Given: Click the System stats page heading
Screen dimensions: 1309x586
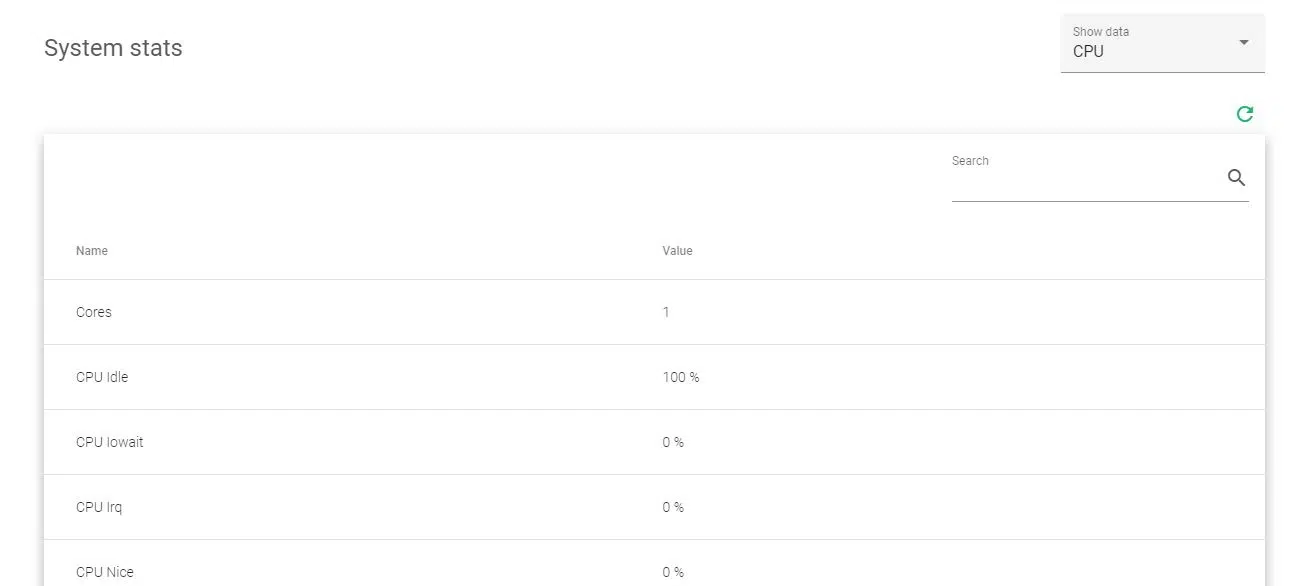Looking at the screenshot, I should click(113, 48).
